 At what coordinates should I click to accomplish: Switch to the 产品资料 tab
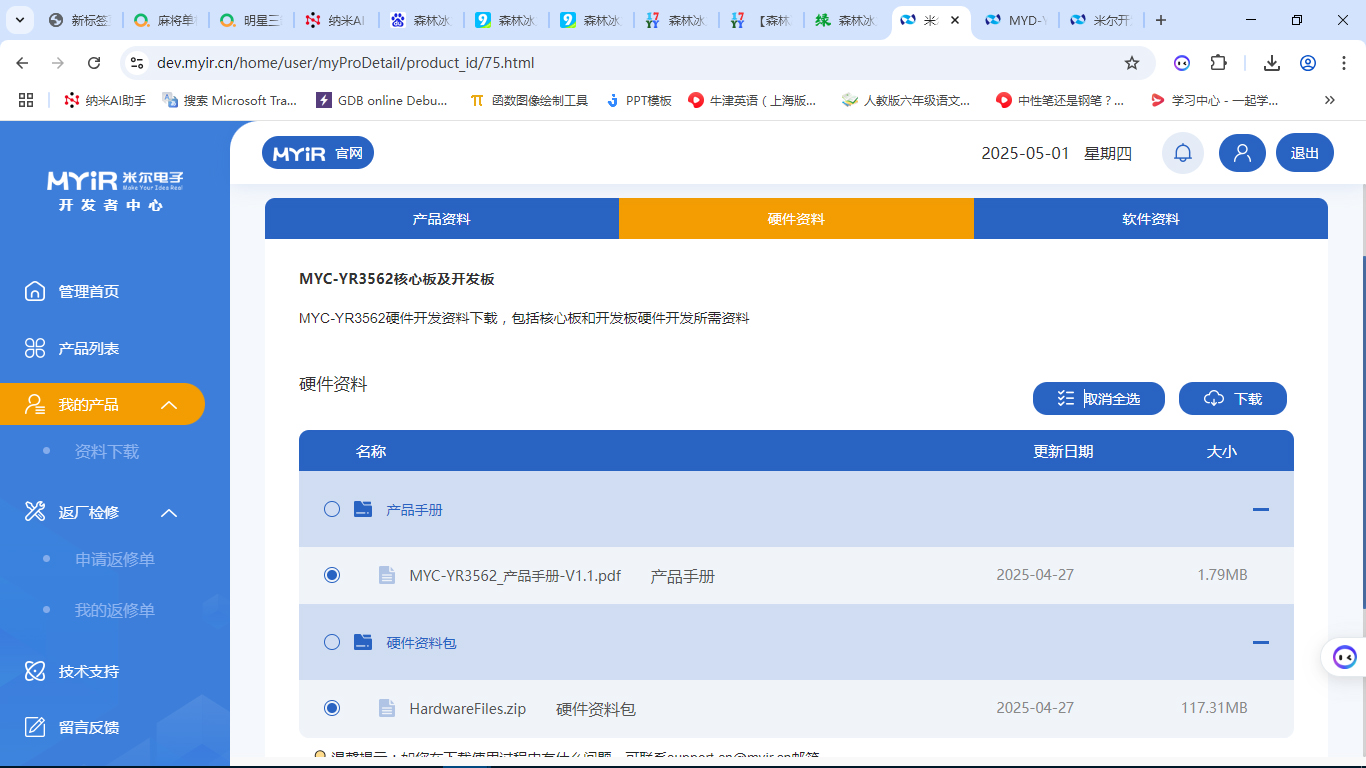coord(442,219)
